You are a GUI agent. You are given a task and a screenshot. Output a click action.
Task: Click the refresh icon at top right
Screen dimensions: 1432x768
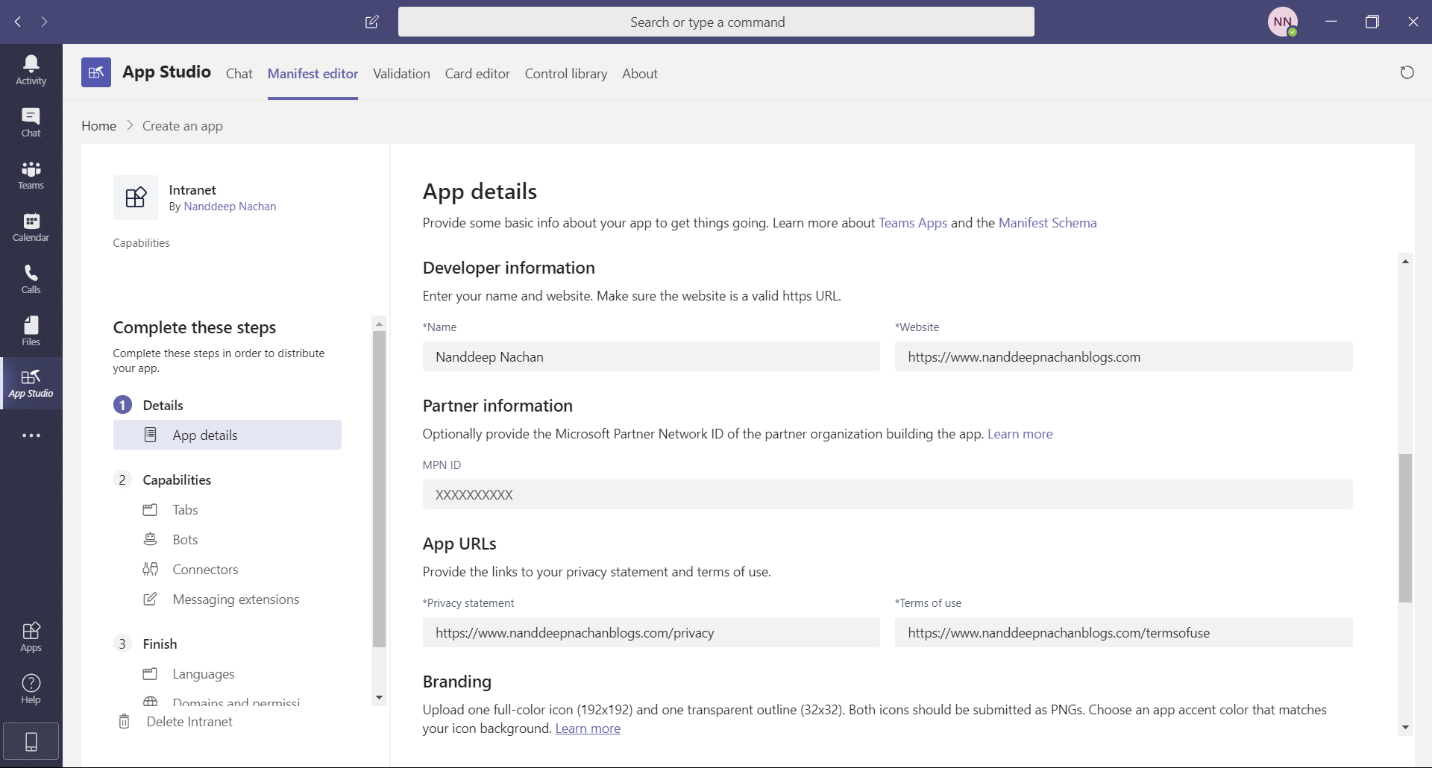tap(1407, 73)
